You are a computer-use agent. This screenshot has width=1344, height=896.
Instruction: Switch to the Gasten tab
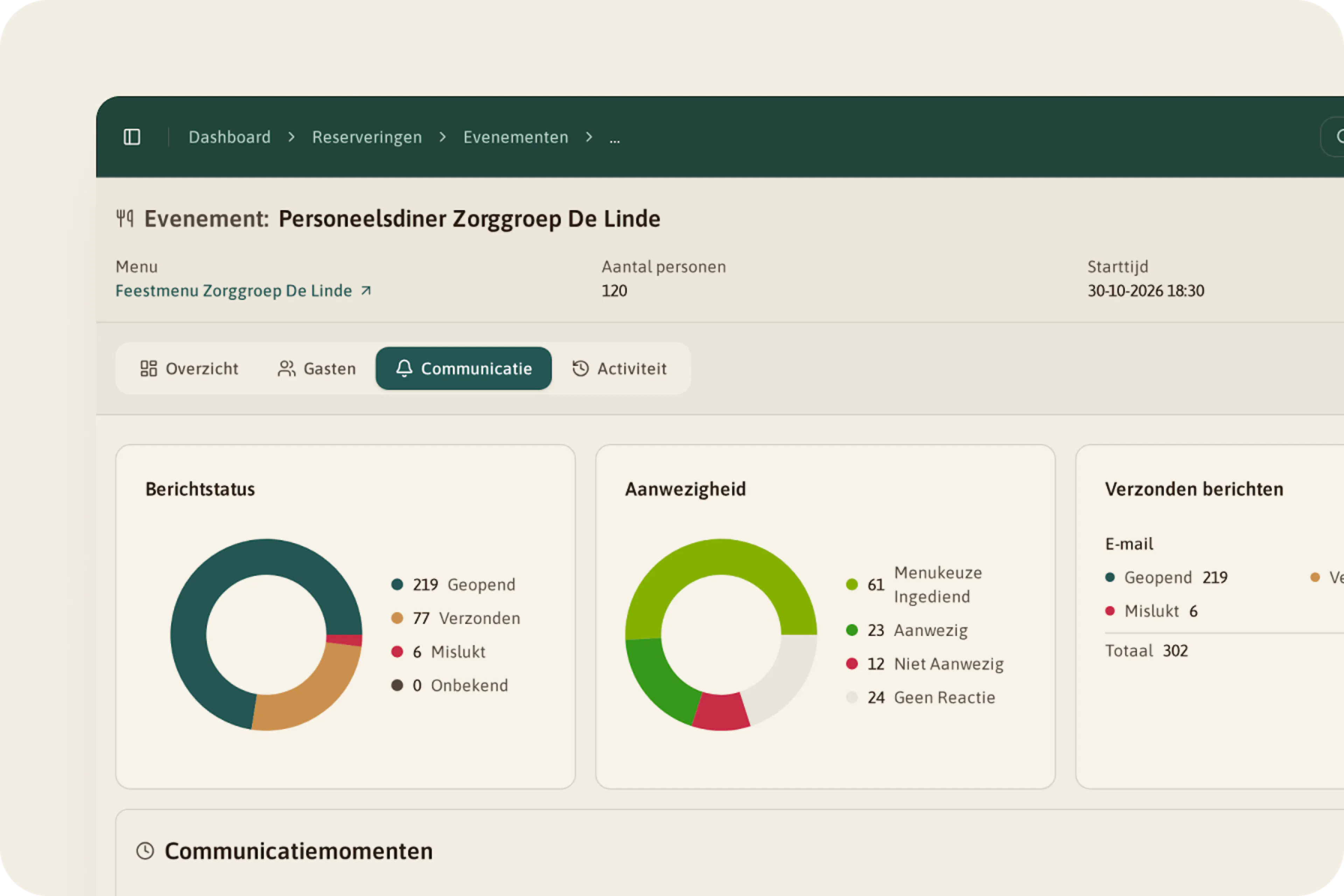tap(316, 369)
